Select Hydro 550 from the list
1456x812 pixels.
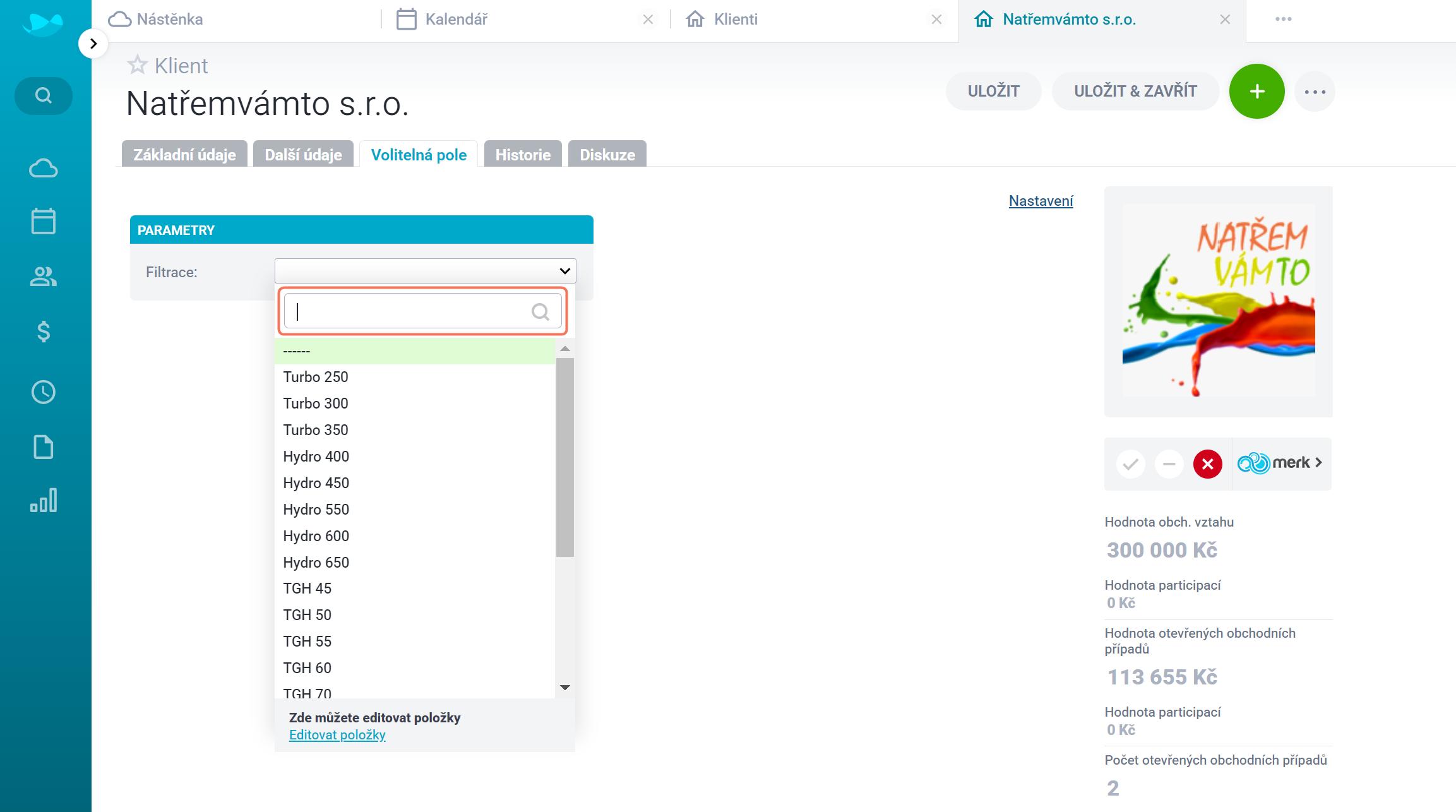(x=415, y=510)
